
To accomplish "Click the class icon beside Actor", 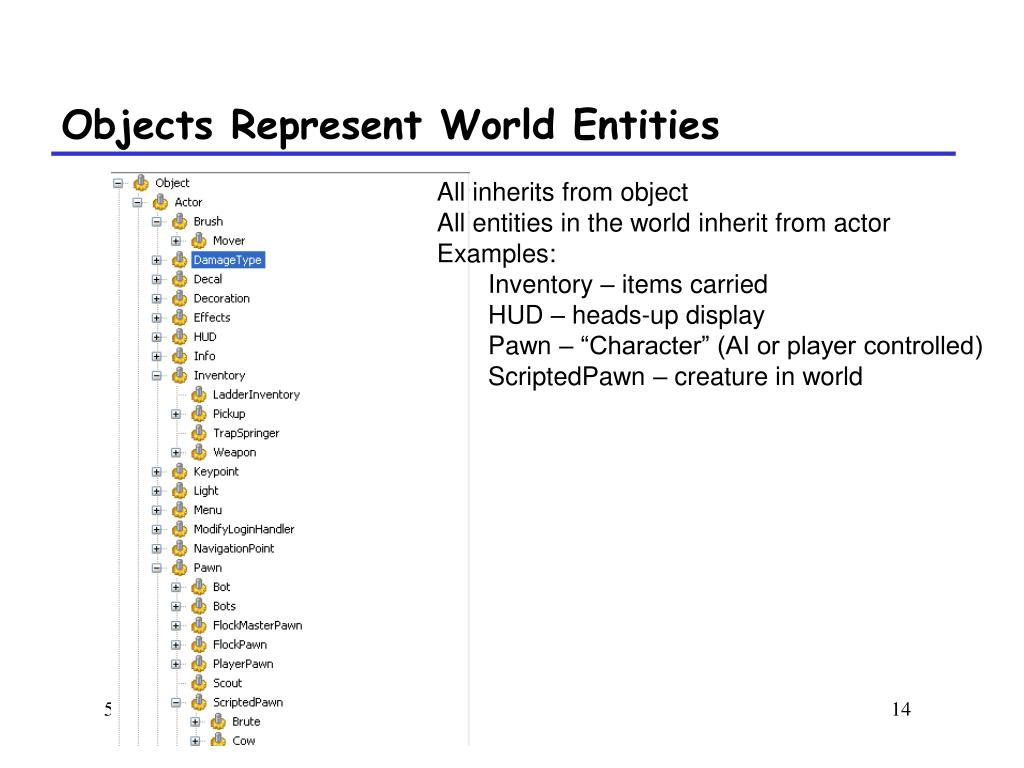I will pyautogui.click(x=160, y=202).
